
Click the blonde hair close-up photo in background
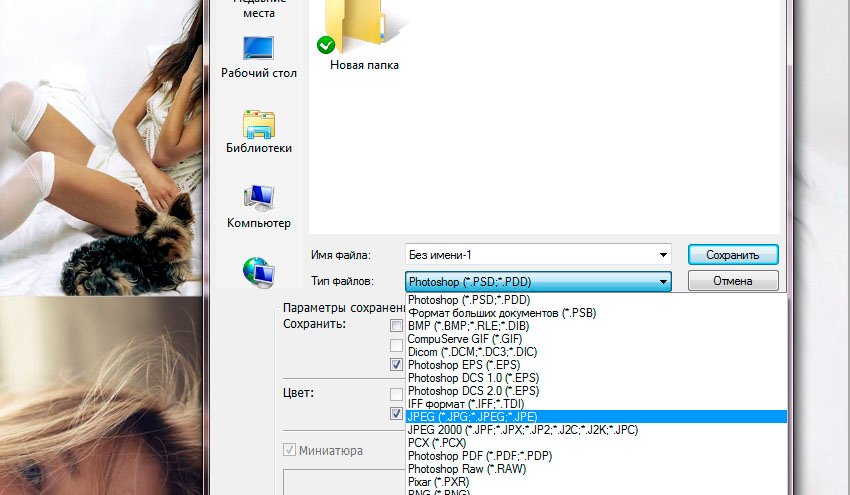tap(101, 396)
